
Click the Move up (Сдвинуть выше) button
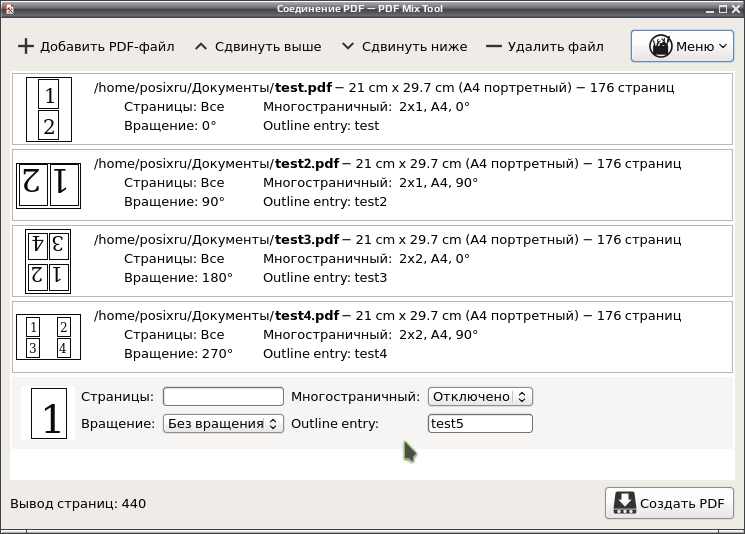pos(258,47)
